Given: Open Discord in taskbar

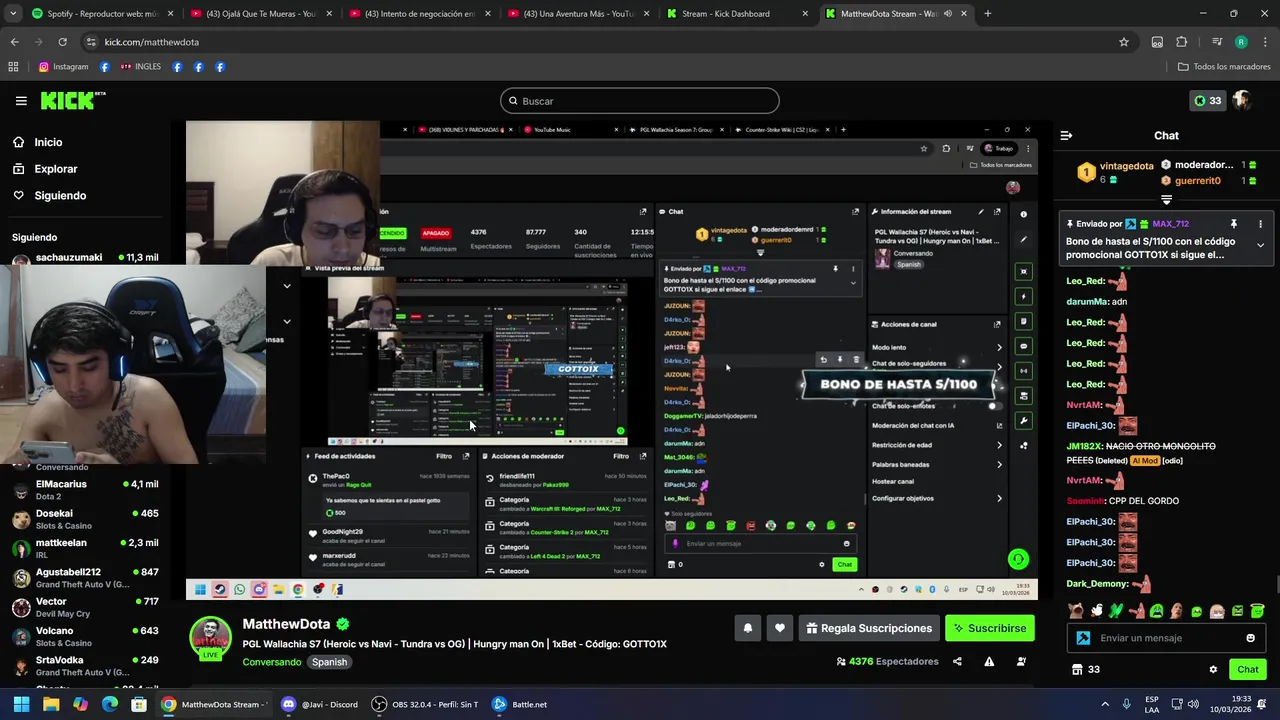Looking at the screenshot, I should click(319, 704).
